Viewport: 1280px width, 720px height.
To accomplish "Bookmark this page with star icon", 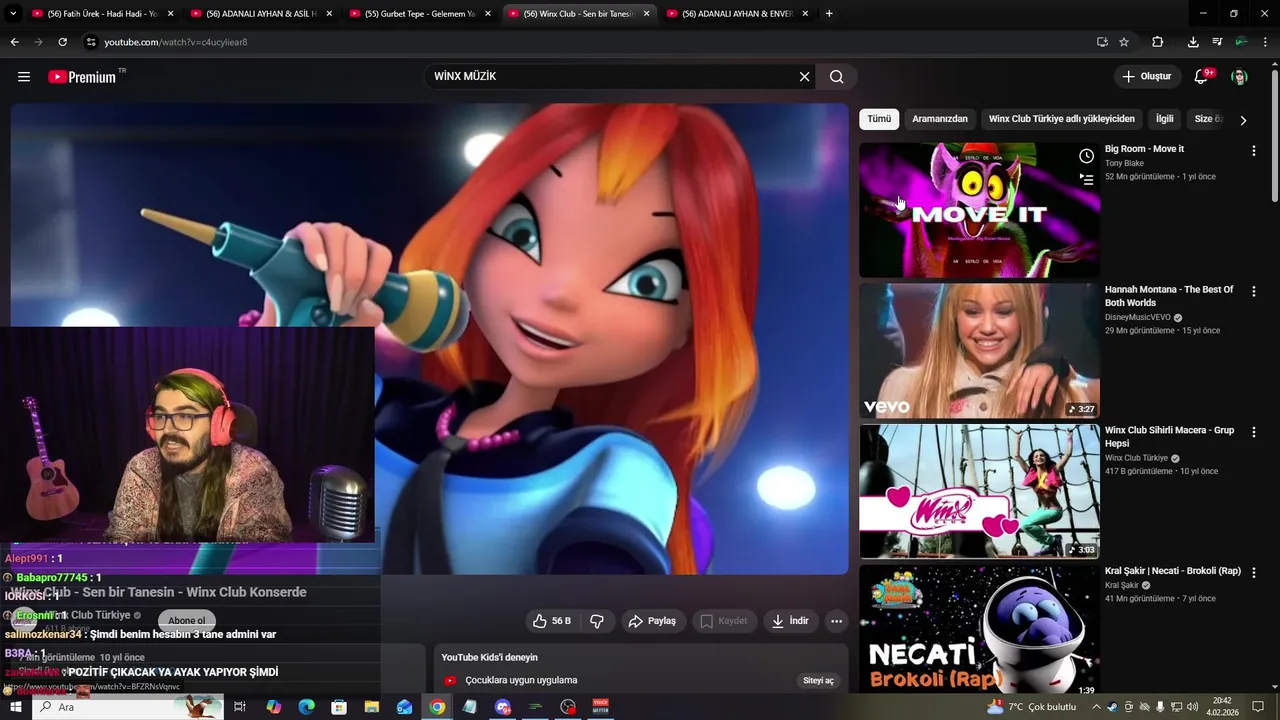I will pyautogui.click(x=1124, y=42).
